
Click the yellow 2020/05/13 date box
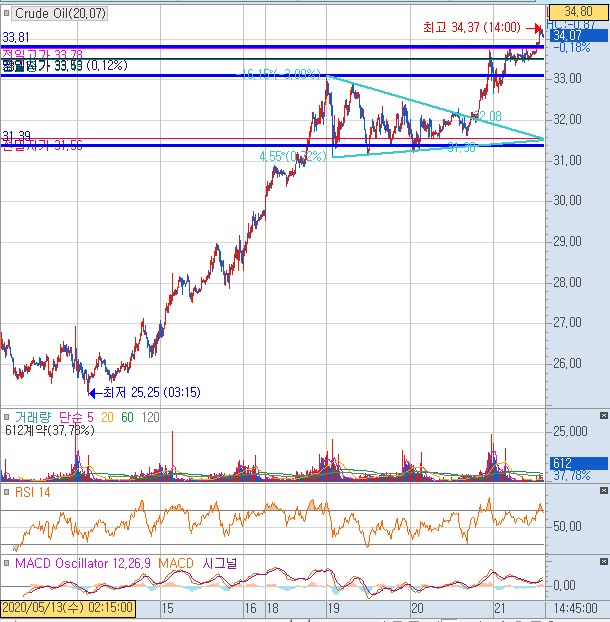pos(68,608)
